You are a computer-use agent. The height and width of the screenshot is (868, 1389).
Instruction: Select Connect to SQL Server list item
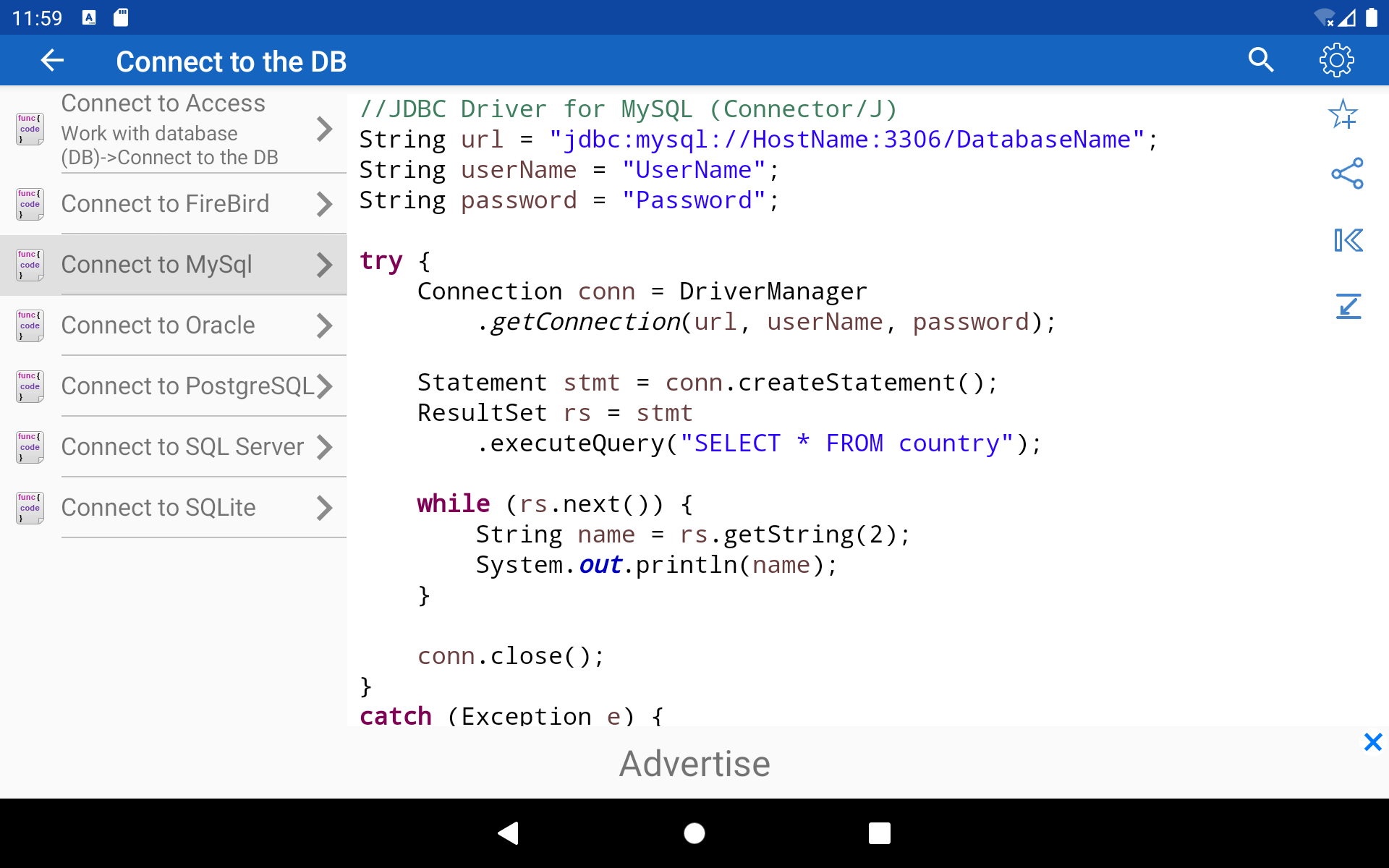click(174, 448)
